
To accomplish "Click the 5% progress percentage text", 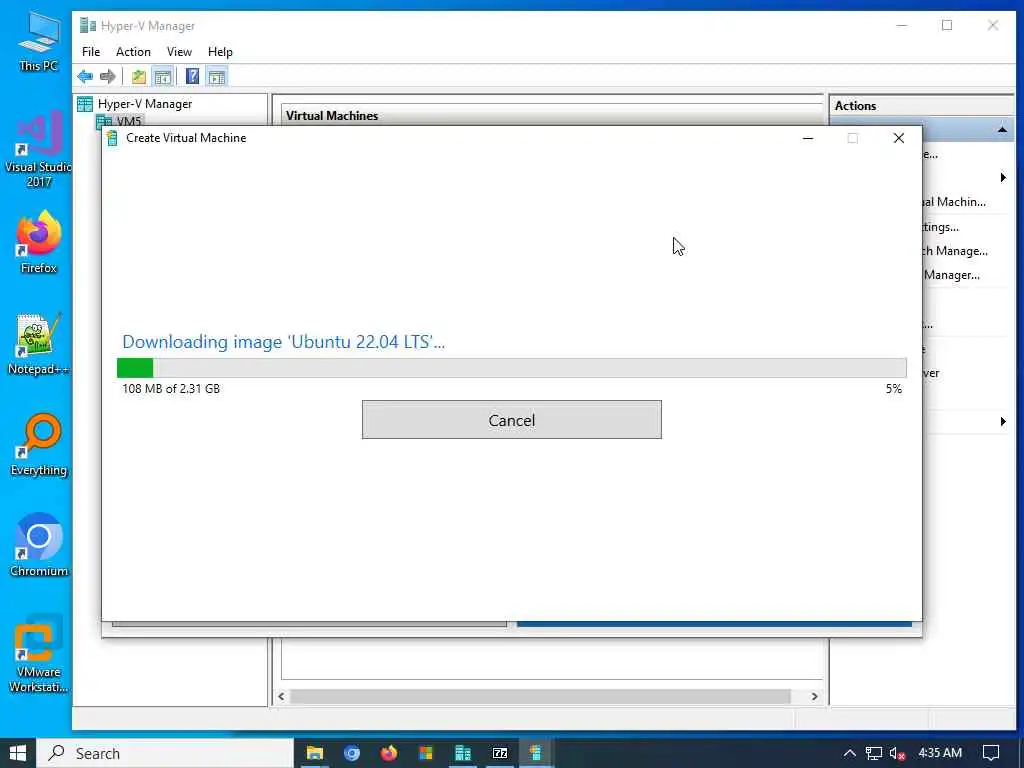I will [893, 389].
